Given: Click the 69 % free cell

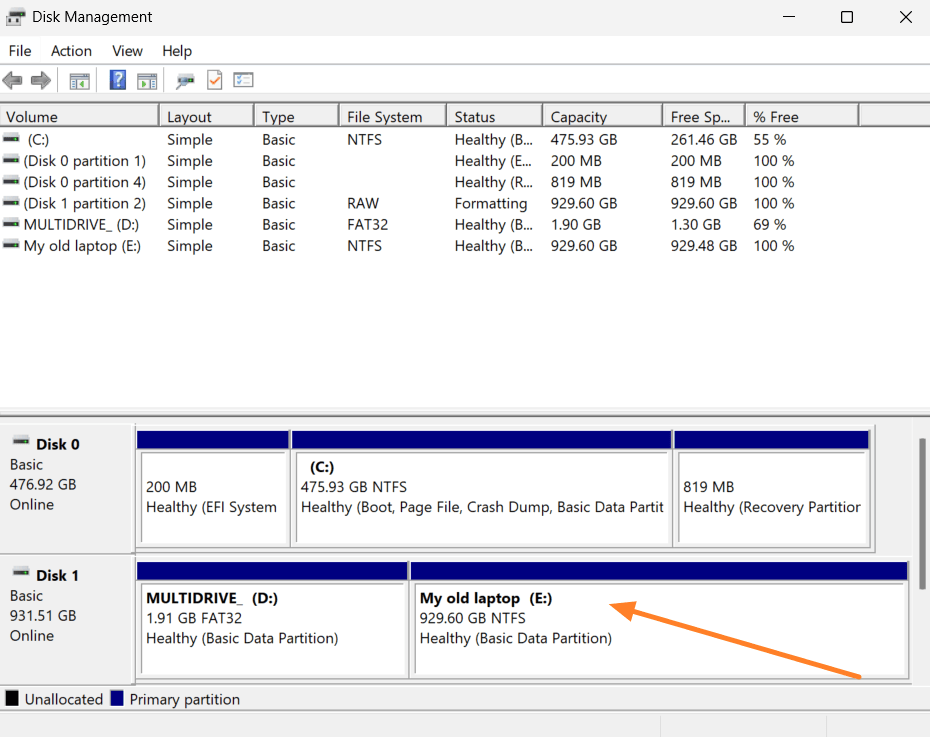Looking at the screenshot, I should pyautogui.click(x=770, y=225).
